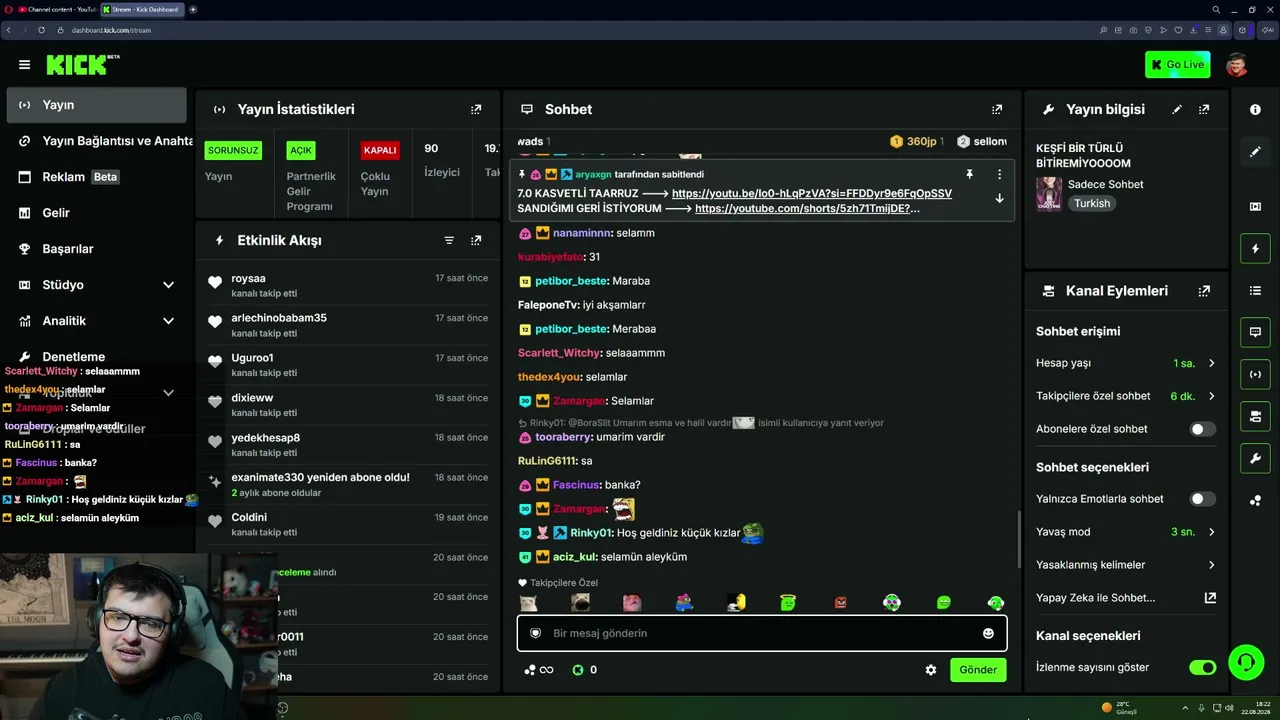Image resolution: width=1280 pixels, height=720 pixels.
Task: Click the Gönder send button
Action: (978, 670)
